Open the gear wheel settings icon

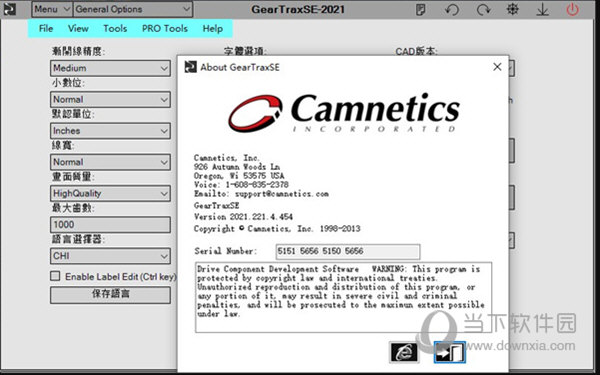[513, 9]
